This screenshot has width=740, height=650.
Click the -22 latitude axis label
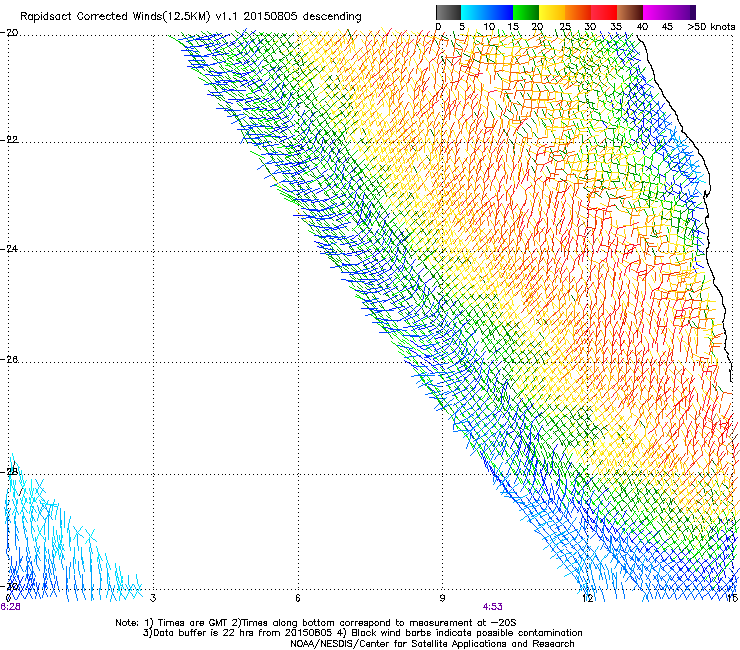9,140
